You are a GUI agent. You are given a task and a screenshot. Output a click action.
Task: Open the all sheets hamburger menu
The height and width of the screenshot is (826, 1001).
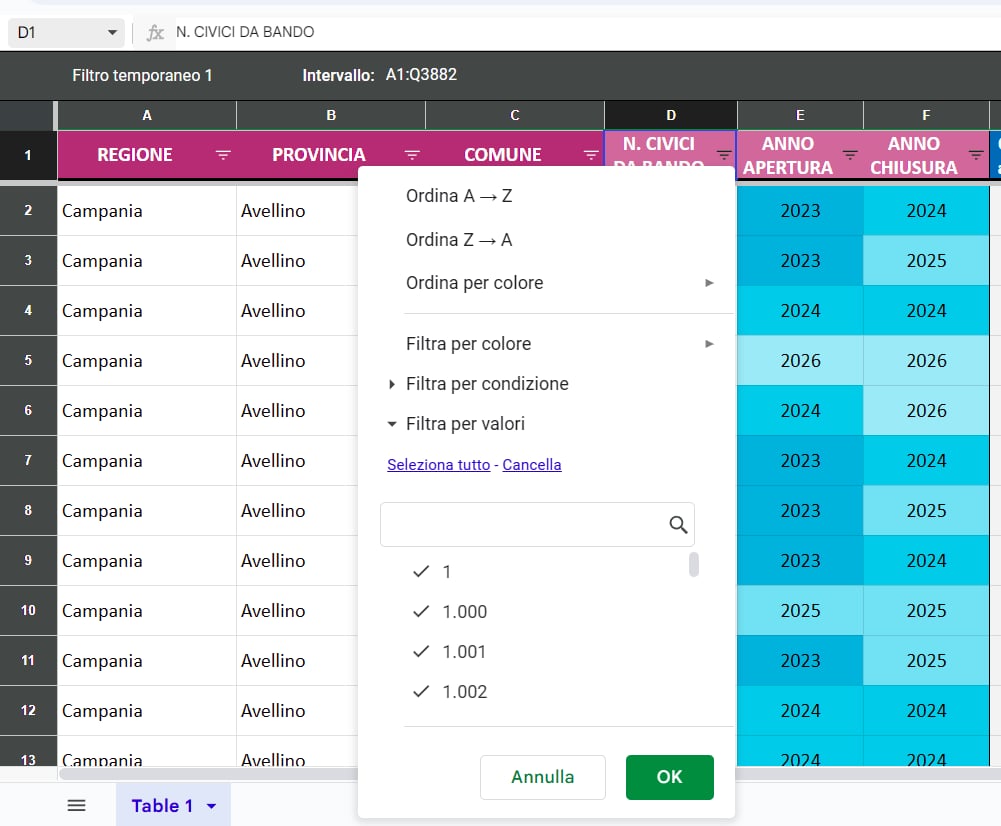(x=76, y=805)
